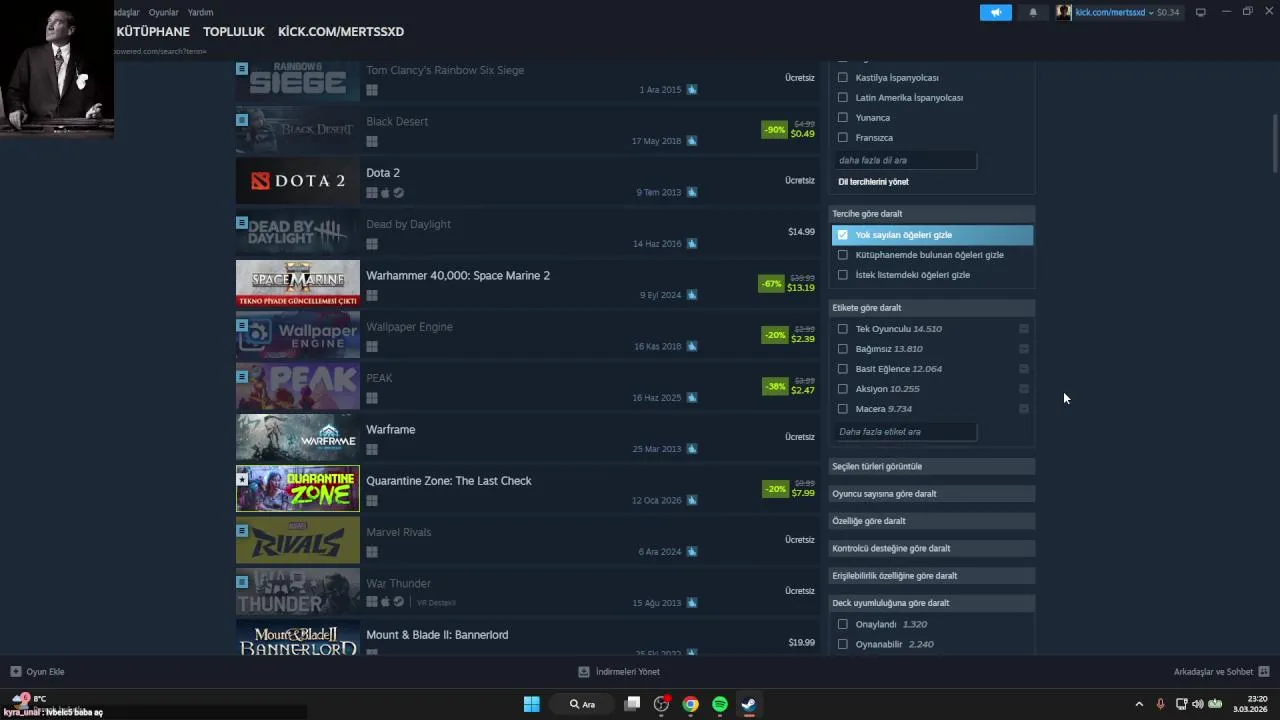Screen dimensions: 1280x720
Task: Click the Arkadaşlar ve Sohbet button
Action: pyautogui.click(x=1221, y=672)
